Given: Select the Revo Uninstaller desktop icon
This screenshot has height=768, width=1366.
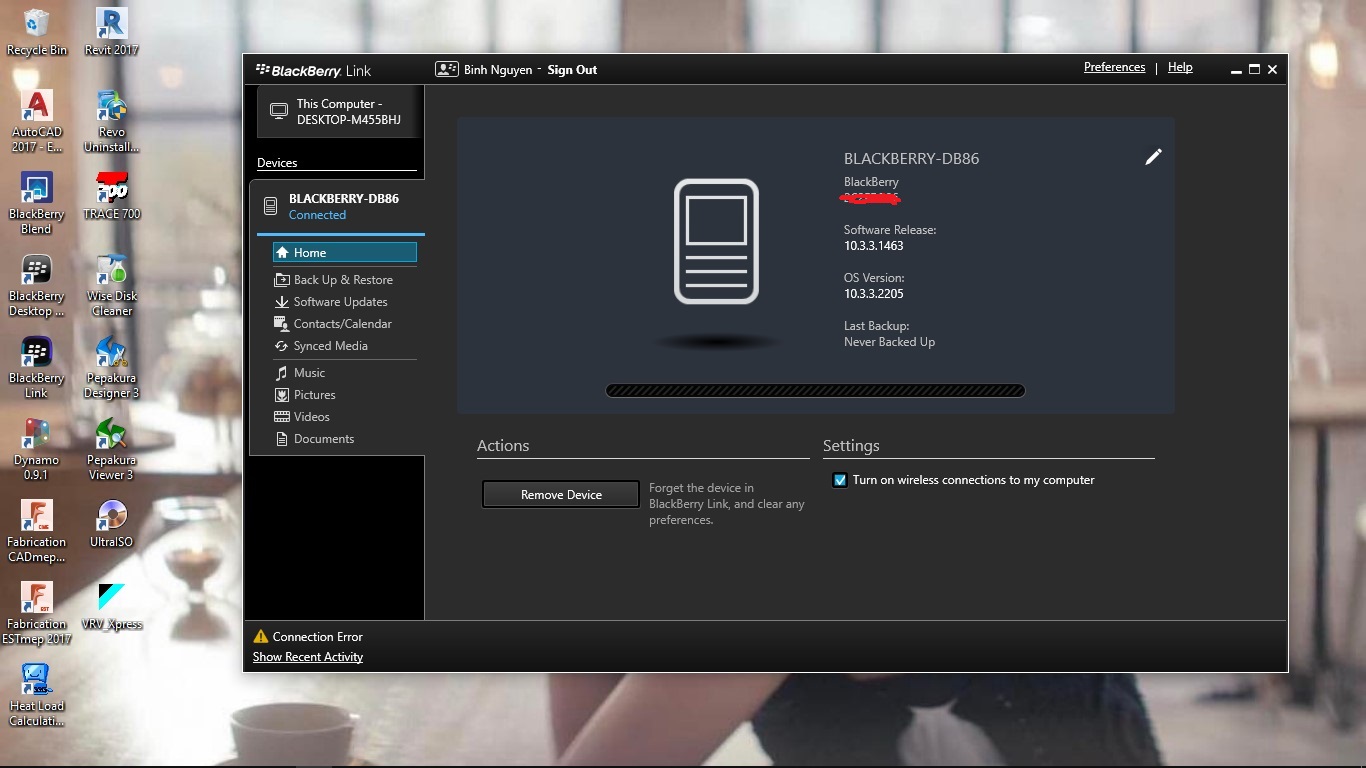Looking at the screenshot, I should click(x=112, y=121).
